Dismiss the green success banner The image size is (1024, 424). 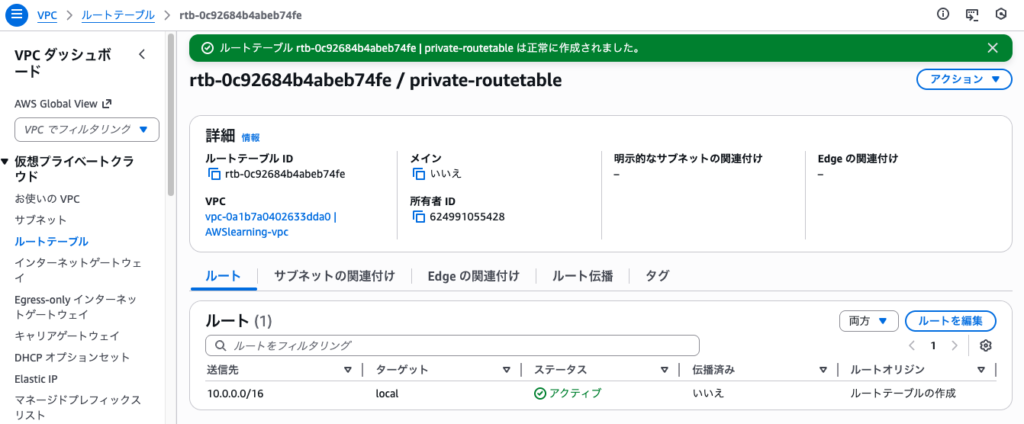[x=992, y=47]
